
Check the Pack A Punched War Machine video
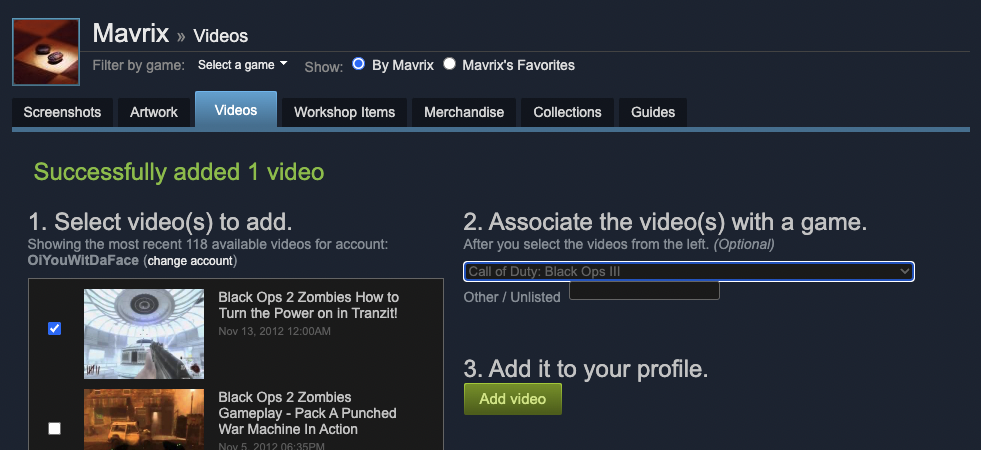(54, 429)
